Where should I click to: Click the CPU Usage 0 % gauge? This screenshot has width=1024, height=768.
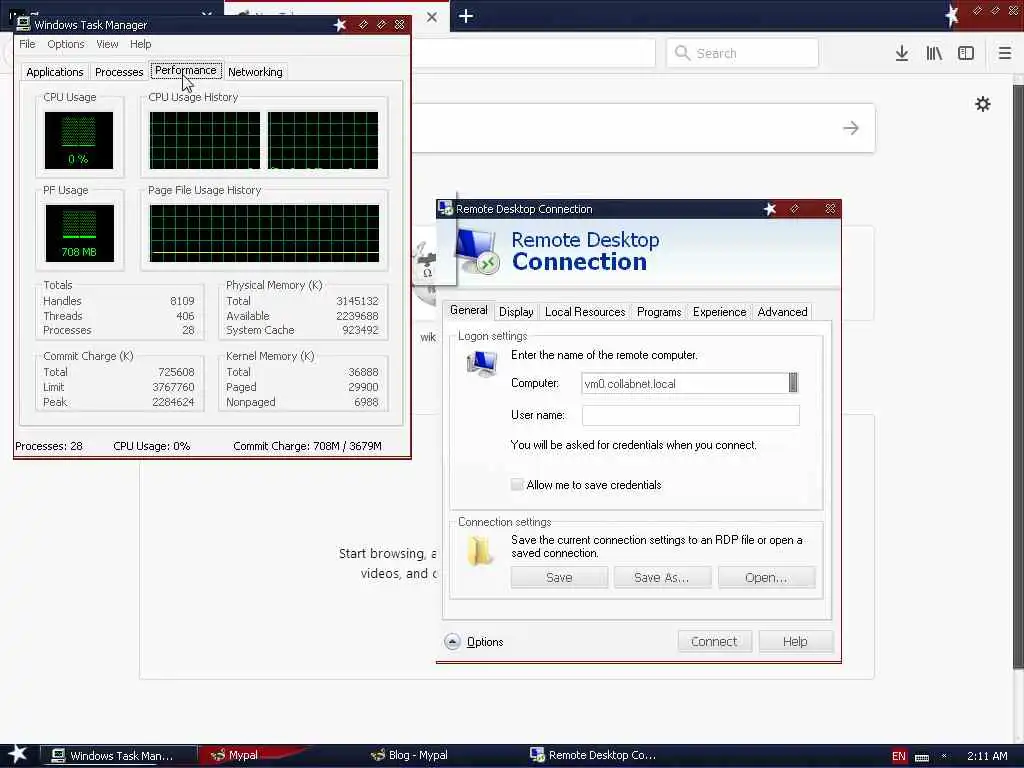(x=78, y=140)
